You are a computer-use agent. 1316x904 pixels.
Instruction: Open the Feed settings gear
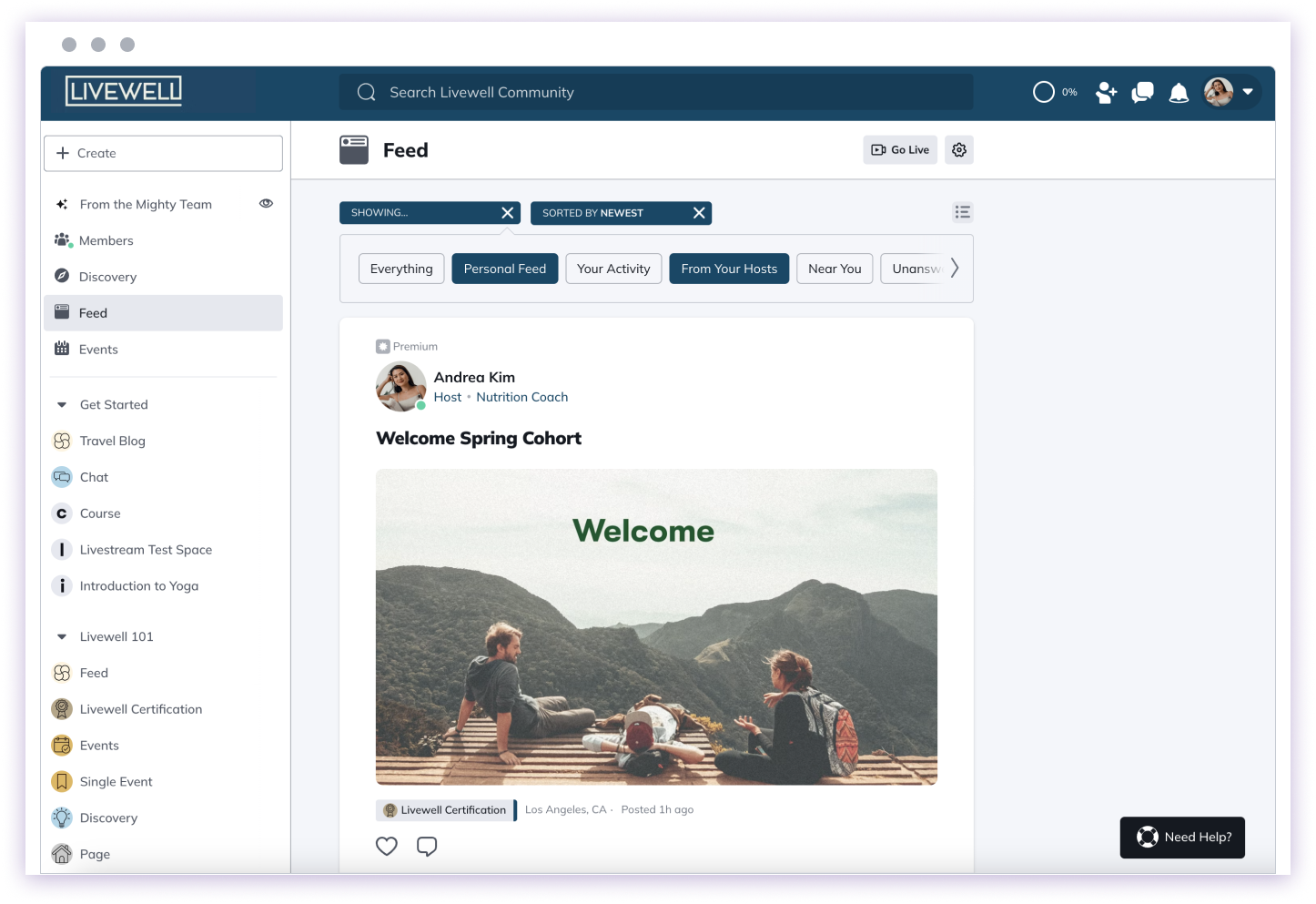pos(958,149)
